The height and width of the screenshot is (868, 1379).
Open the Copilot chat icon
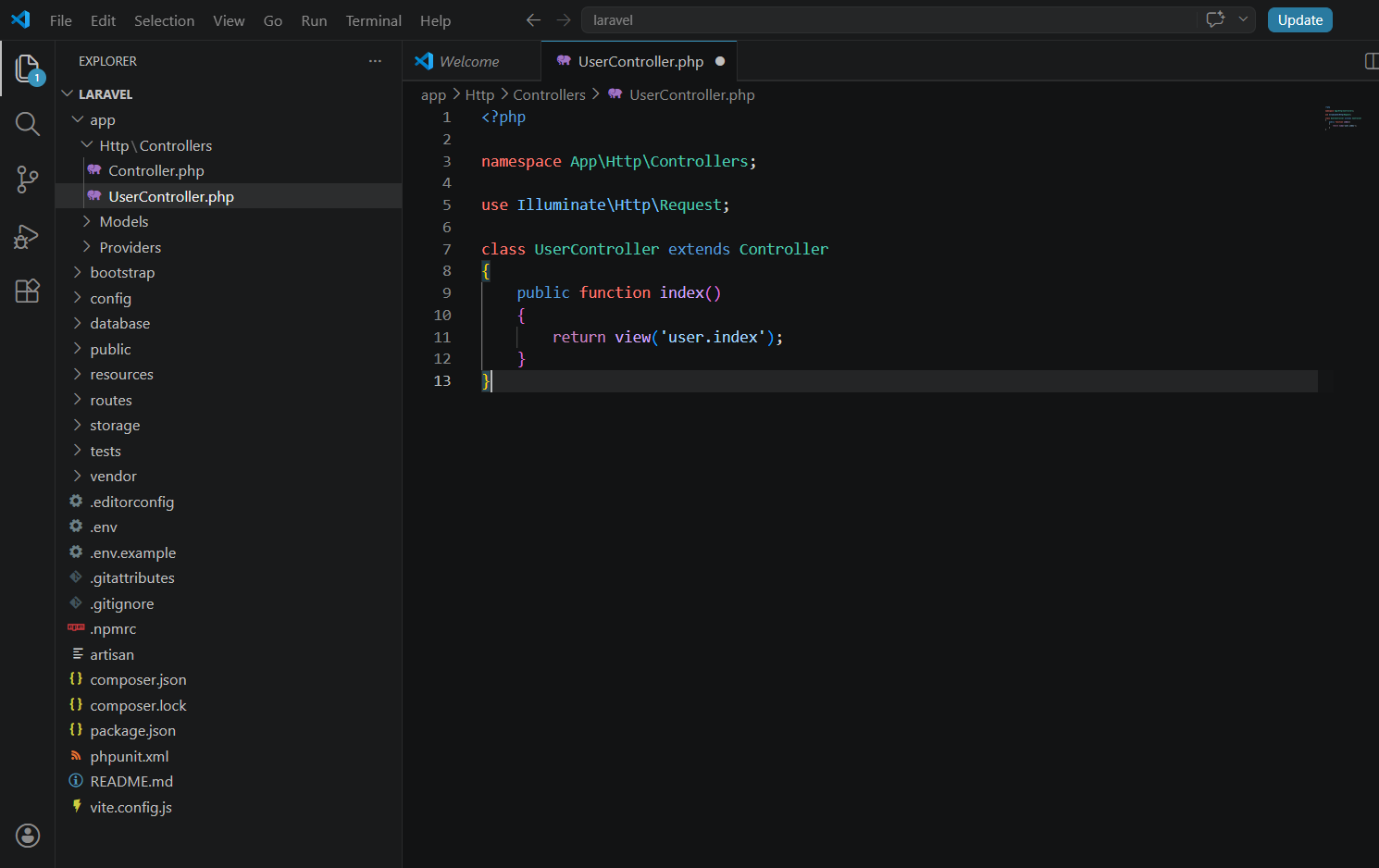pos(1215,19)
